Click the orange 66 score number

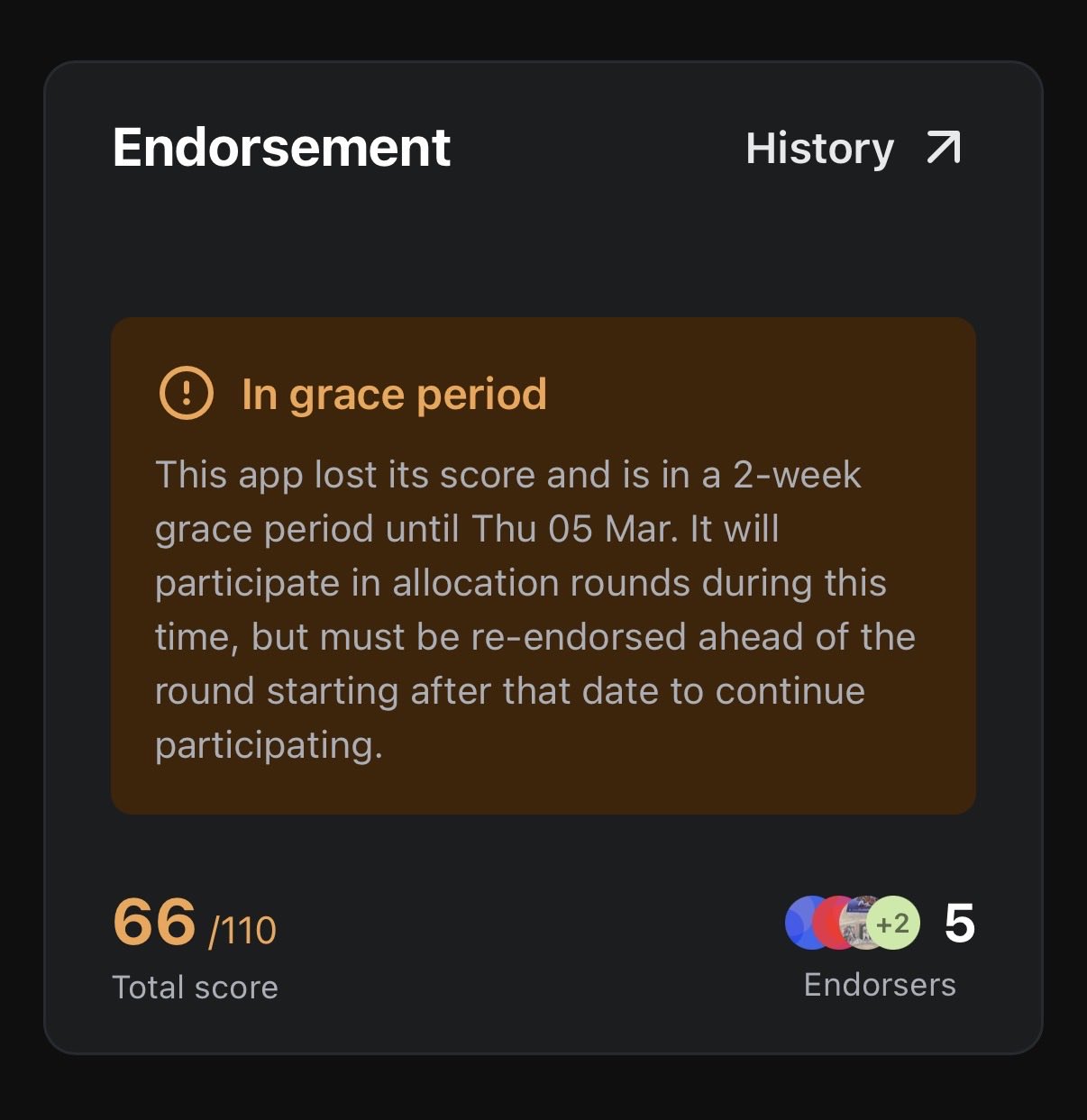click(154, 923)
